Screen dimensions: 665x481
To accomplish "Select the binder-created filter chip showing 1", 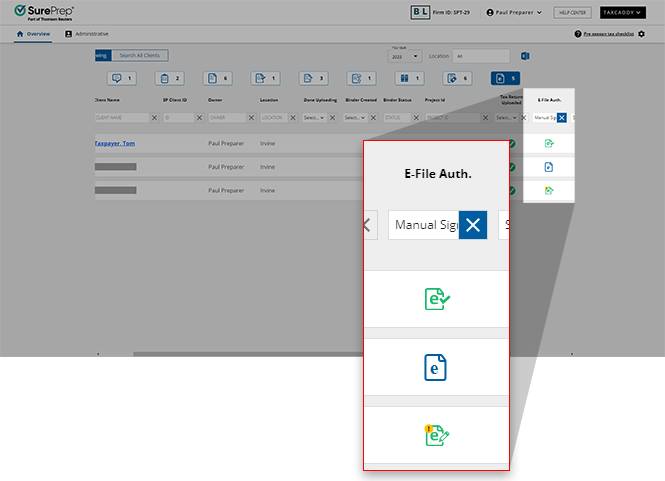I will (x=361, y=78).
